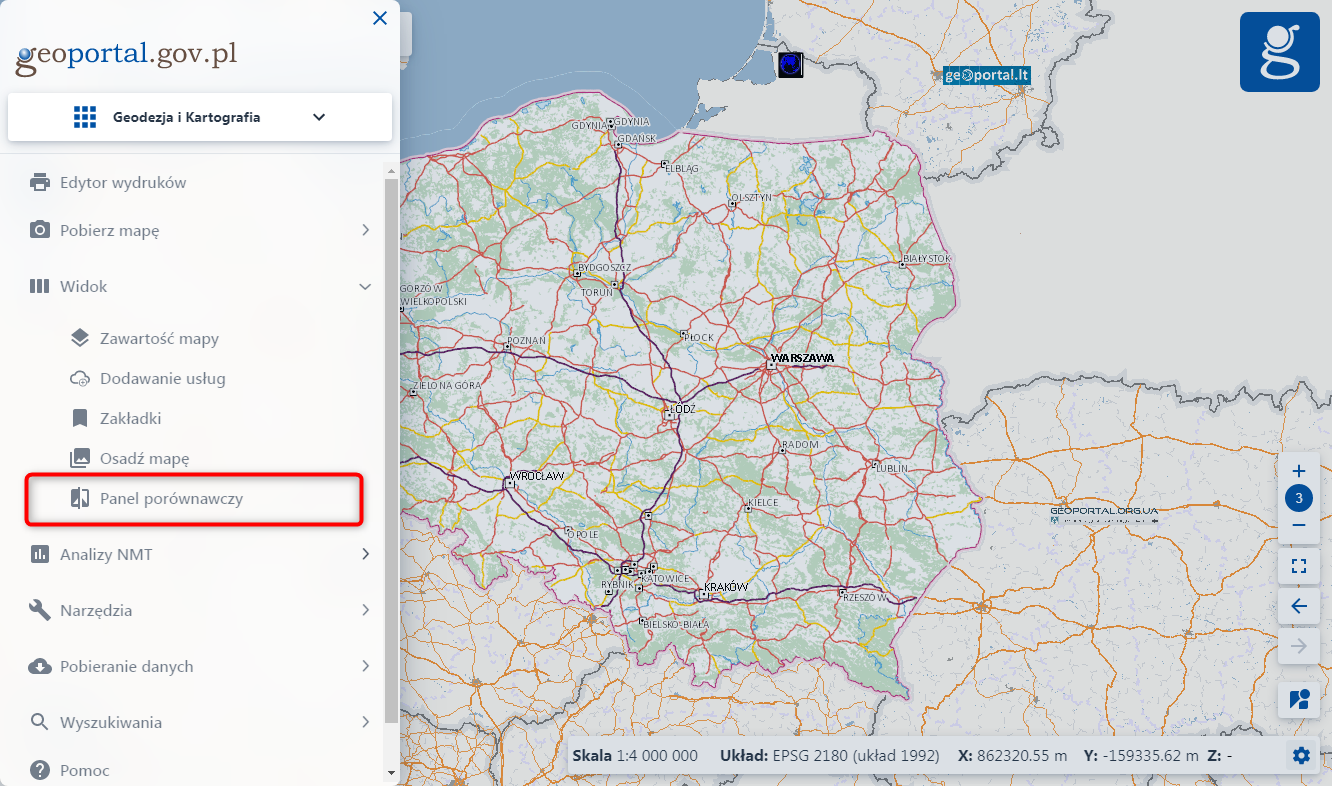Zoom out the map with minus button
Screen dimensions: 1332x786
[x=1299, y=525]
